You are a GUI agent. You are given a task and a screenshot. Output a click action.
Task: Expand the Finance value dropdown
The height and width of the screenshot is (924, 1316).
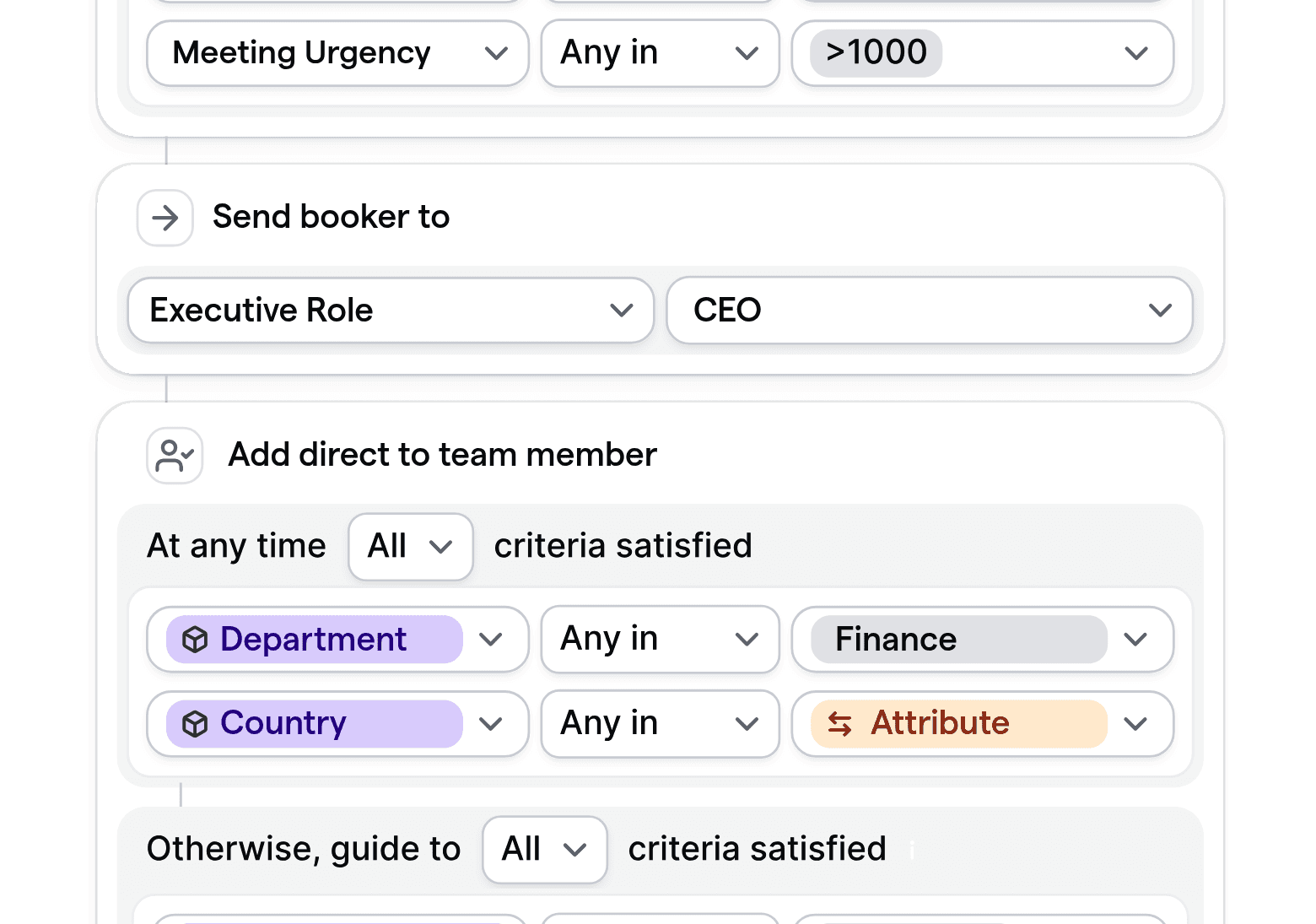tap(1136, 640)
